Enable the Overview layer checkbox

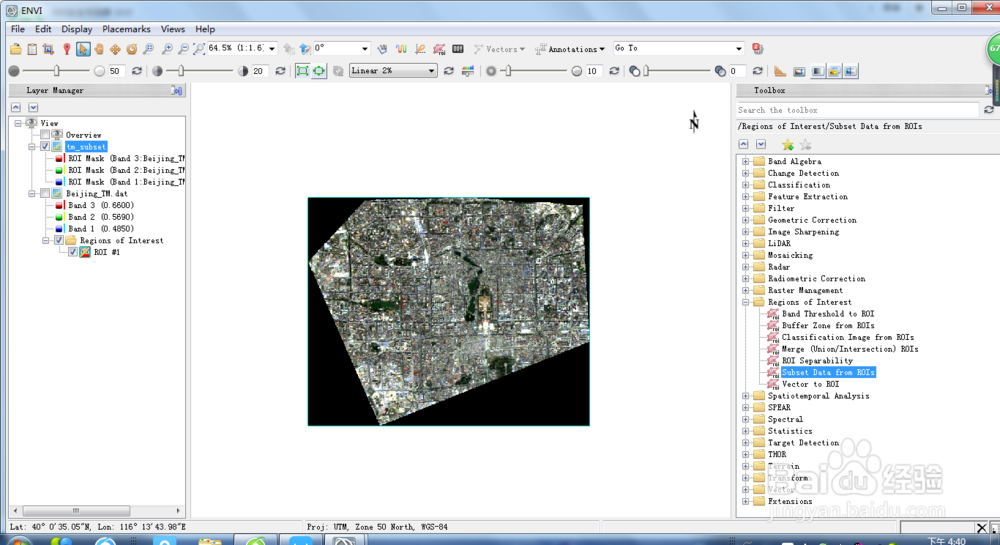pyautogui.click(x=45, y=135)
